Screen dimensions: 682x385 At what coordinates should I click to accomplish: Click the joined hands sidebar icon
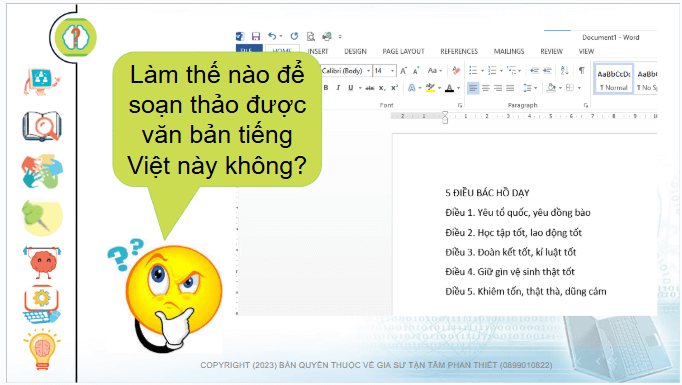click(42, 171)
